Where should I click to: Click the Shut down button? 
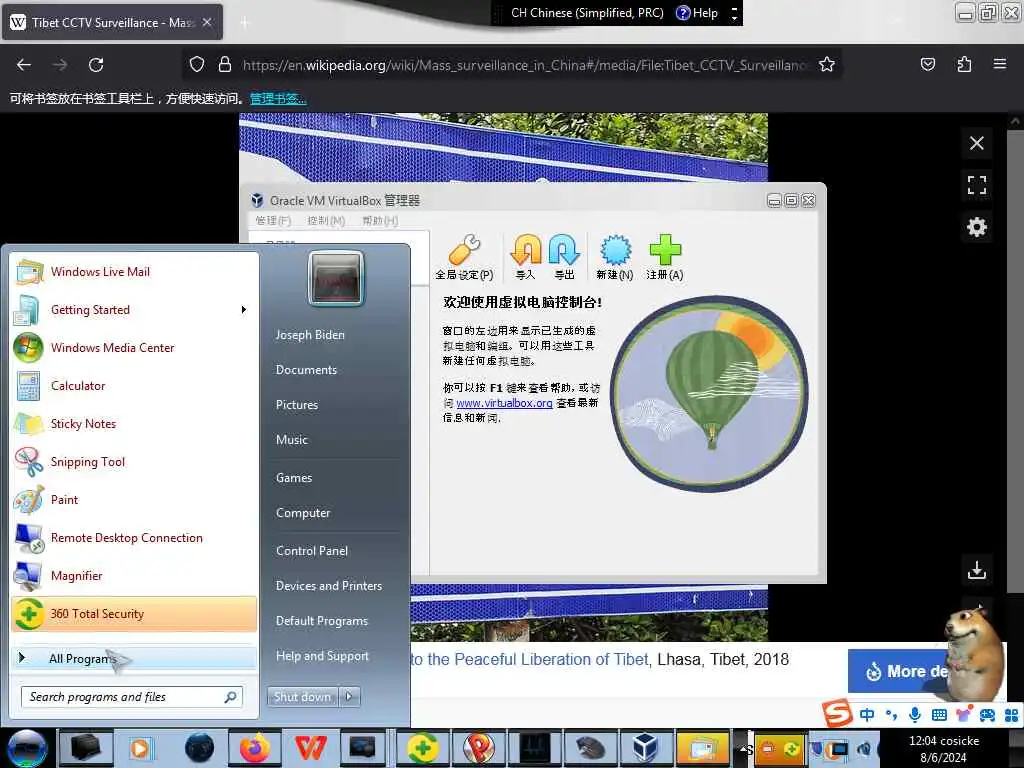pyautogui.click(x=302, y=697)
